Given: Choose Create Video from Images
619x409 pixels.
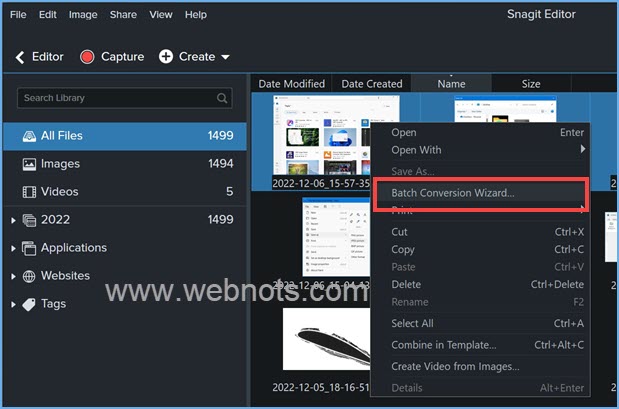Looking at the screenshot, I should [480, 367].
